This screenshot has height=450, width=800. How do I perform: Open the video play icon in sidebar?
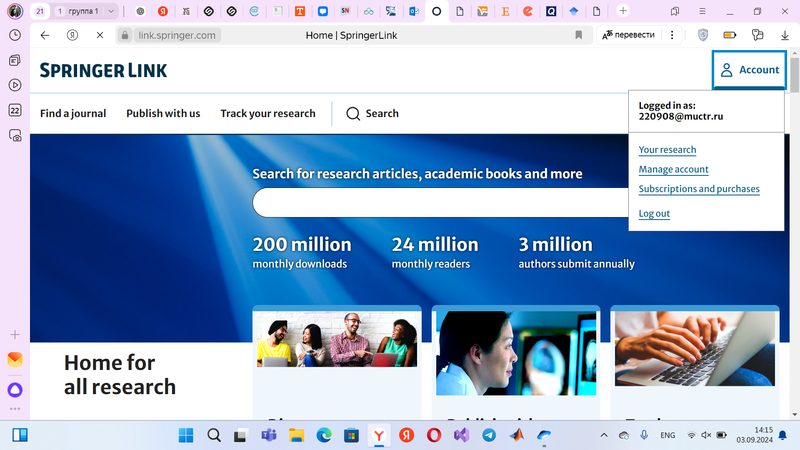click(15, 85)
